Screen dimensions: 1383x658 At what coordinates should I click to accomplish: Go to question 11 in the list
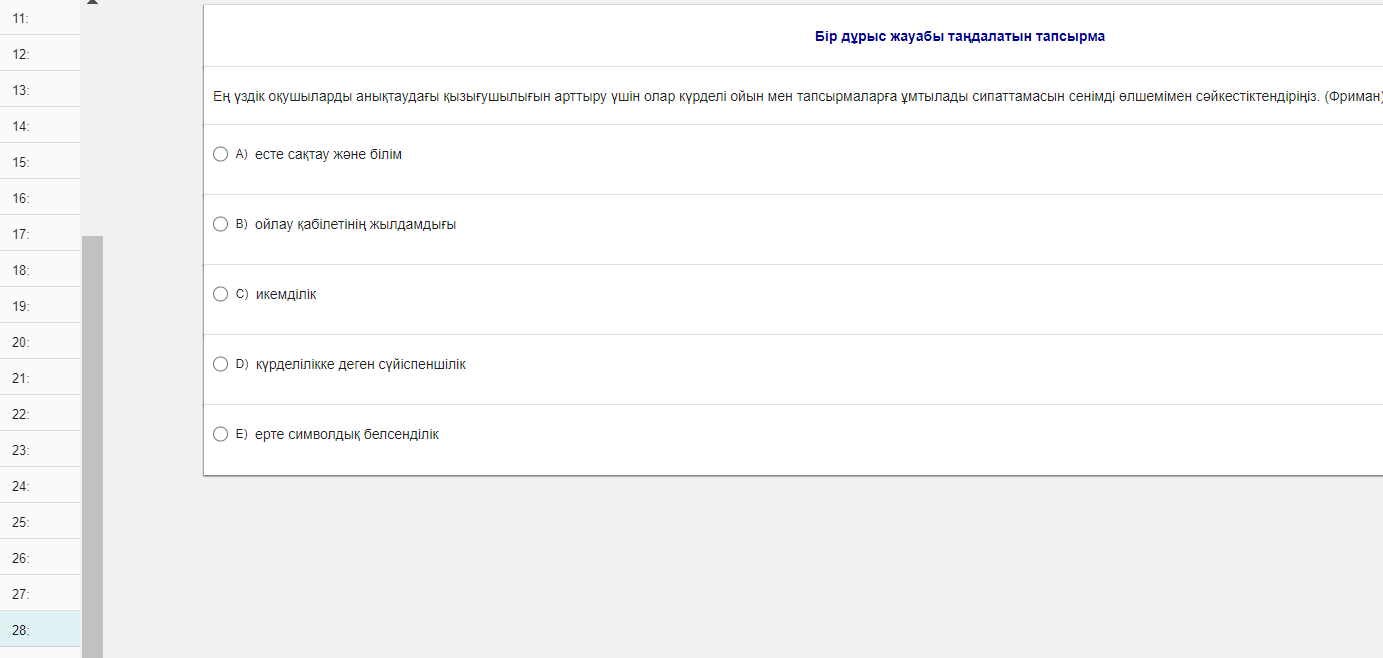pos(40,18)
